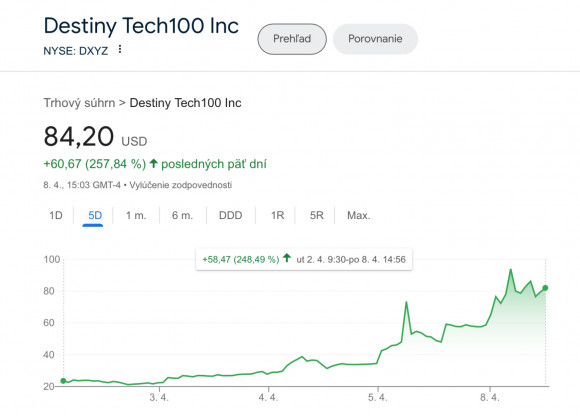Switch chart to the 1 m. range
580x416 pixels.
tap(136, 215)
